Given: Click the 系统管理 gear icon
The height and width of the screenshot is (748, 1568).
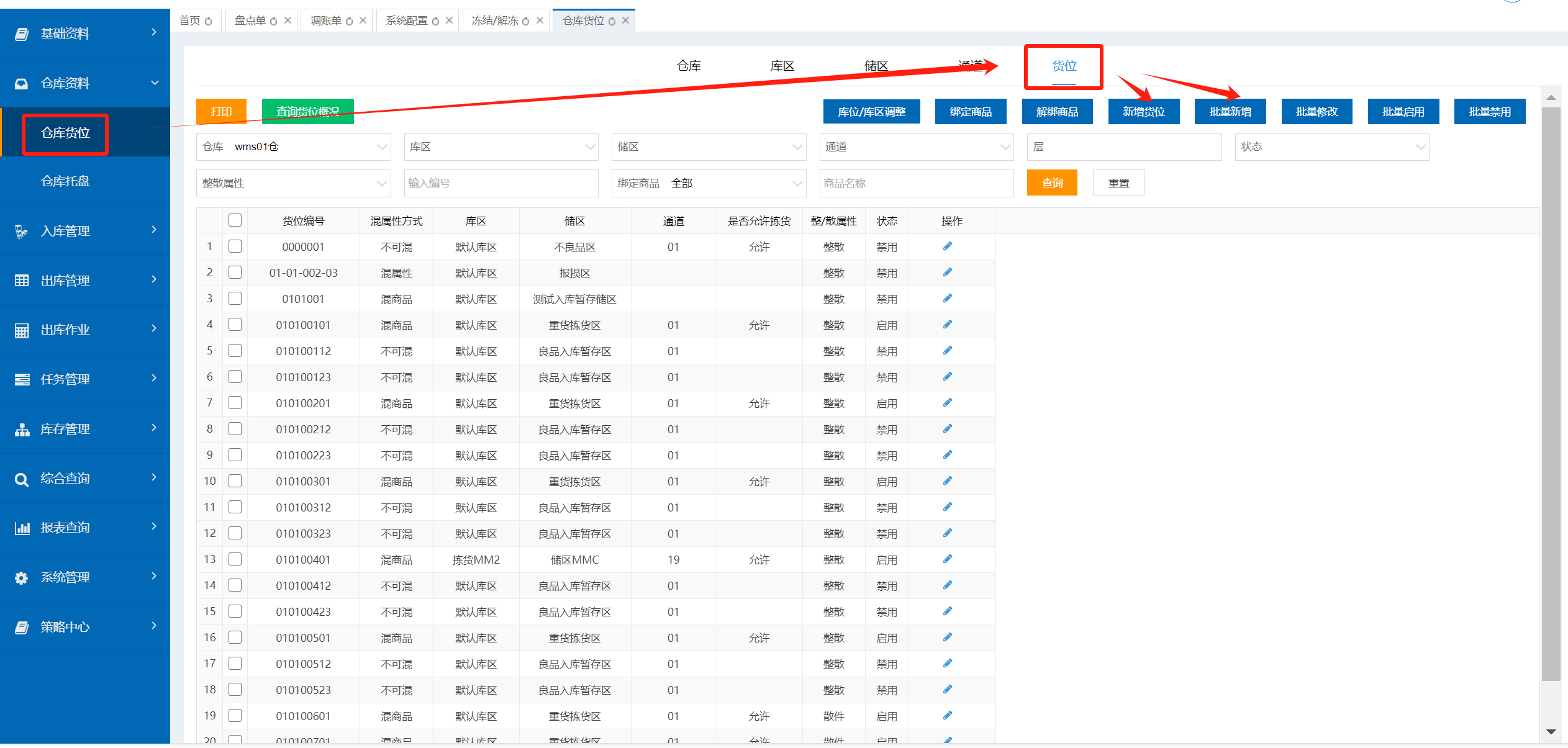Looking at the screenshot, I should point(22,577).
